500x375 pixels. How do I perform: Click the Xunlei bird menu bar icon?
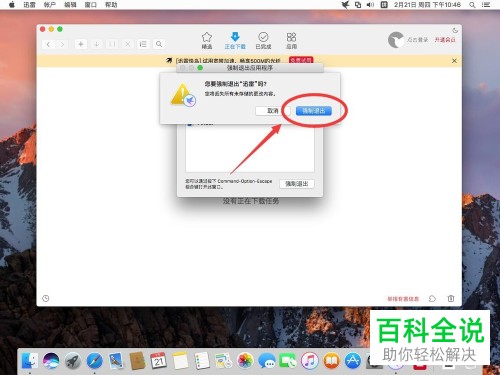tap(345, 5)
